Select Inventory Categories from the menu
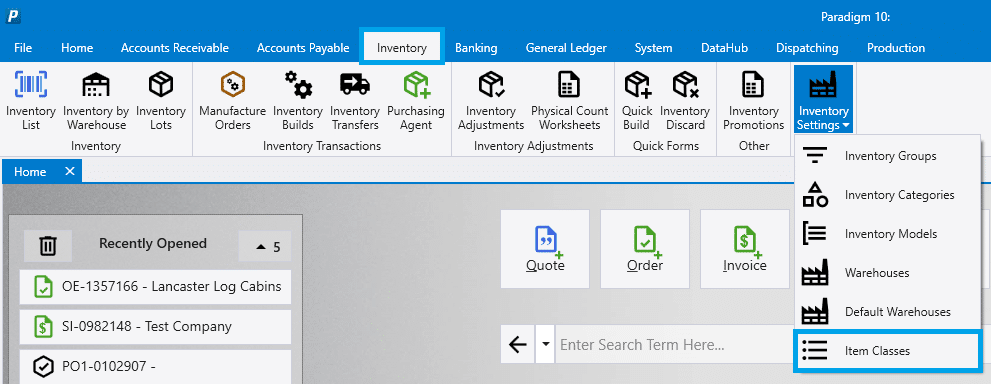Screen dimensions: 991x384 (887, 195)
